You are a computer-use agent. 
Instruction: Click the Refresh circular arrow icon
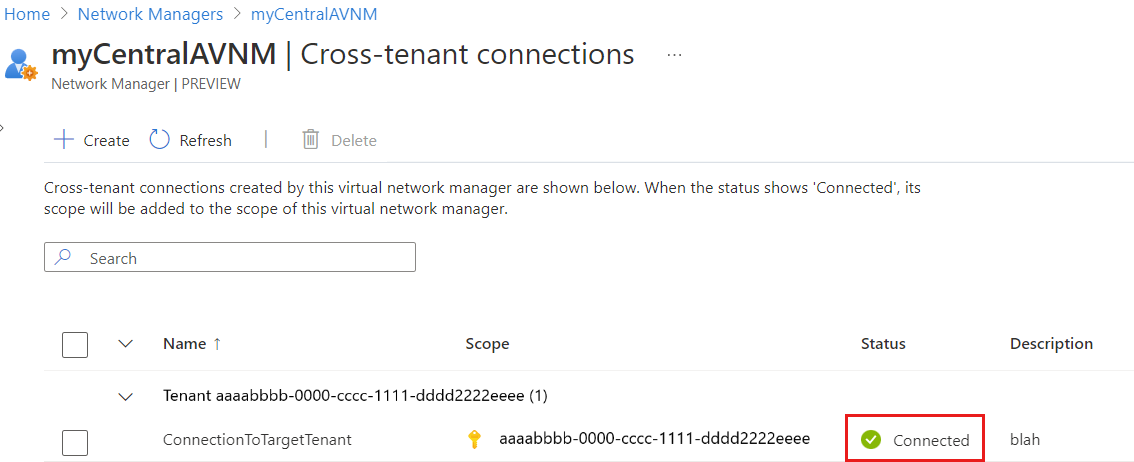click(x=160, y=140)
